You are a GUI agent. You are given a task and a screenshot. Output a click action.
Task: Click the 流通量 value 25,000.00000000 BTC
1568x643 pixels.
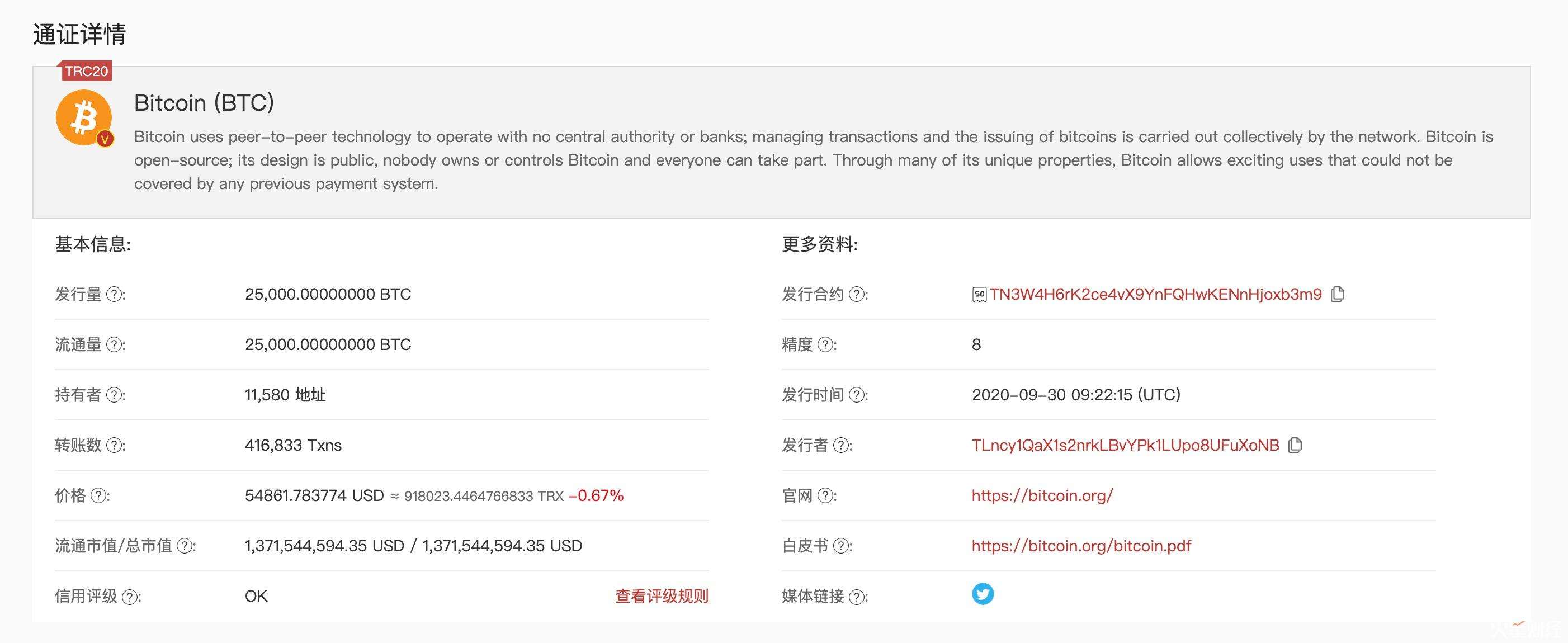pyautogui.click(x=328, y=344)
